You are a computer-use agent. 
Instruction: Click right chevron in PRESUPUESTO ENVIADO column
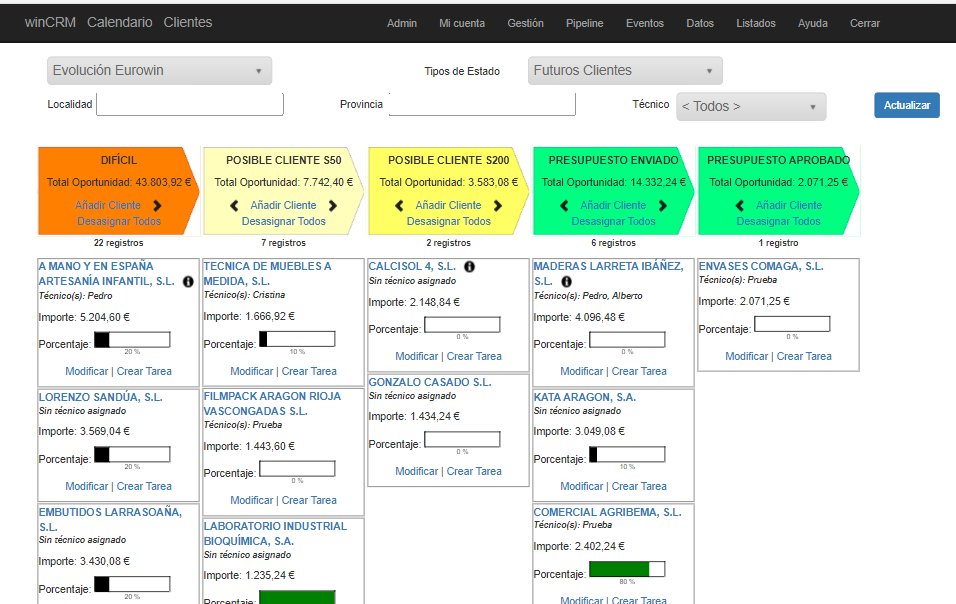(x=663, y=205)
